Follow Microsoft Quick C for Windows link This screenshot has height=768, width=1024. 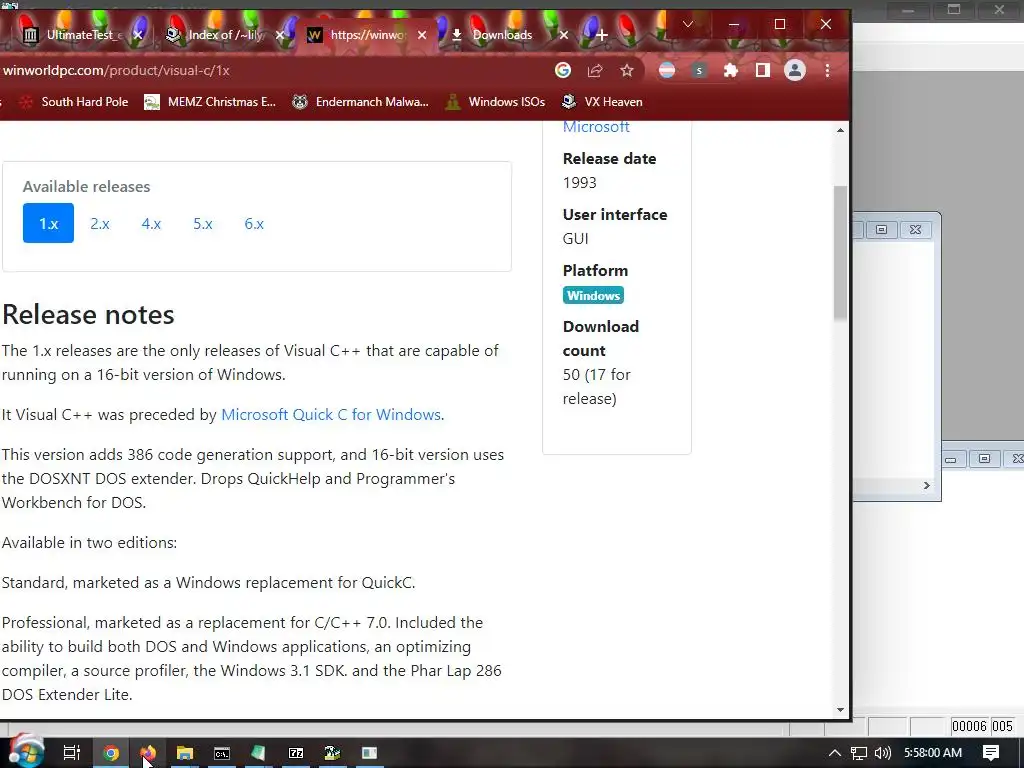pyautogui.click(x=332, y=415)
